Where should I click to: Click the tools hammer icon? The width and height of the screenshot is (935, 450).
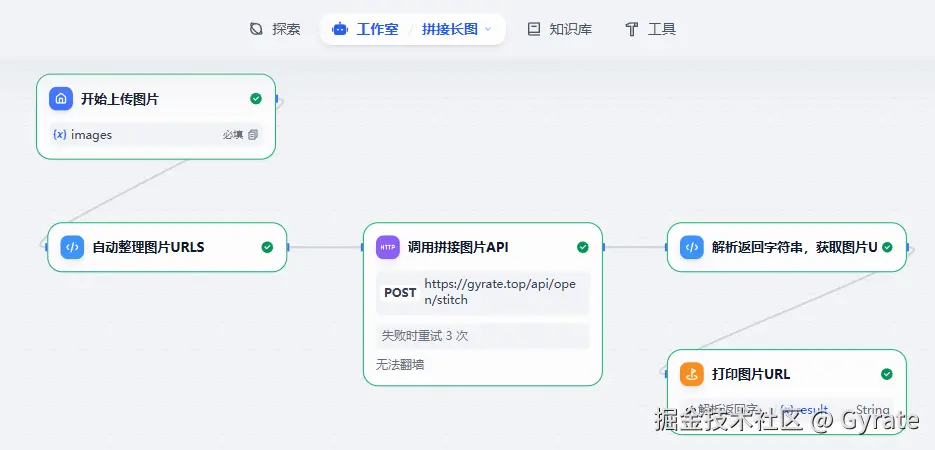631,29
